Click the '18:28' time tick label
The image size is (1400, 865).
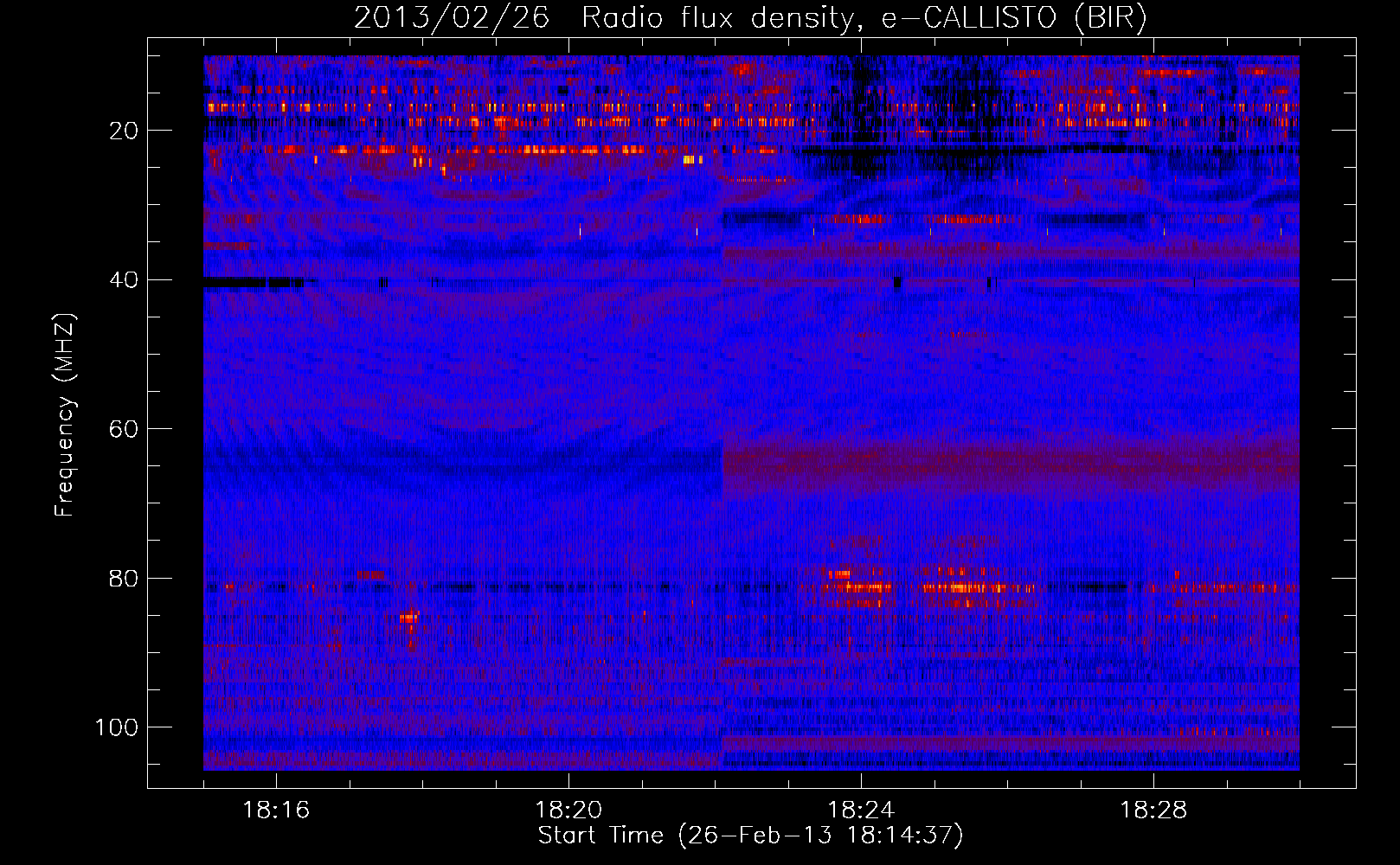1153,811
